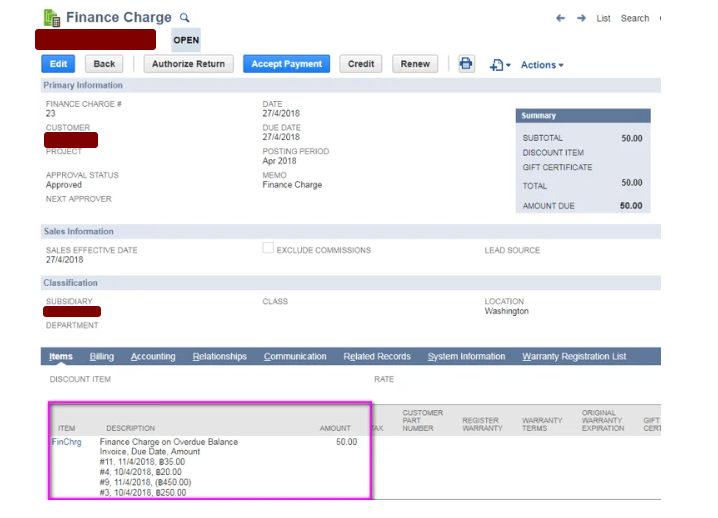Image resolution: width=718 pixels, height=518 pixels.
Task: Open the Communication tab
Action: pos(295,356)
